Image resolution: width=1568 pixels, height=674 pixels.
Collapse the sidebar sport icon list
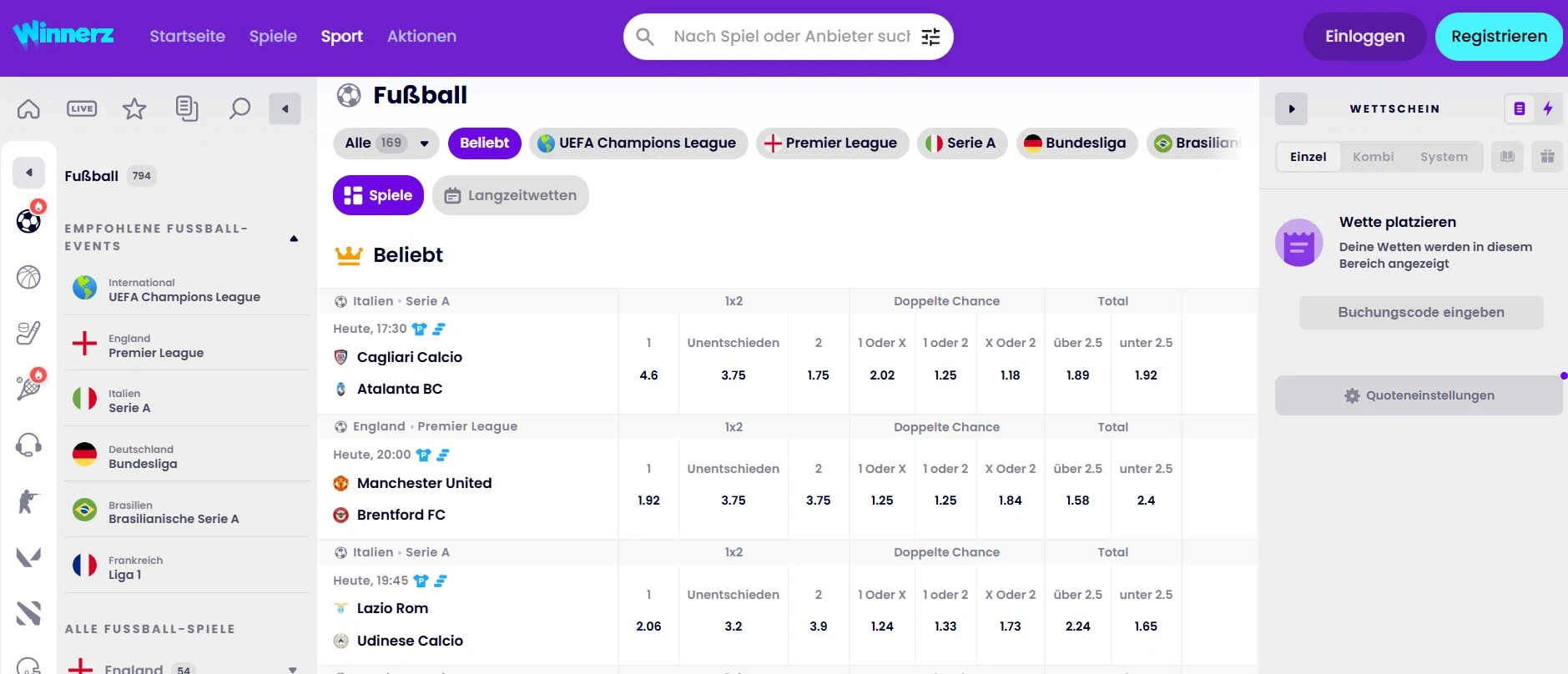click(x=29, y=173)
